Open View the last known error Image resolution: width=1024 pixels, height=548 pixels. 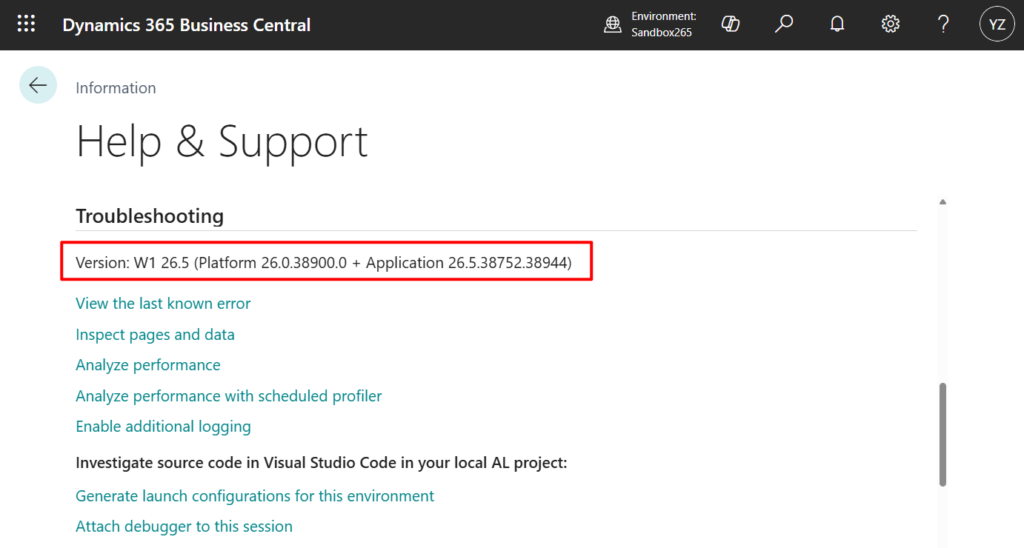click(x=163, y=303)
